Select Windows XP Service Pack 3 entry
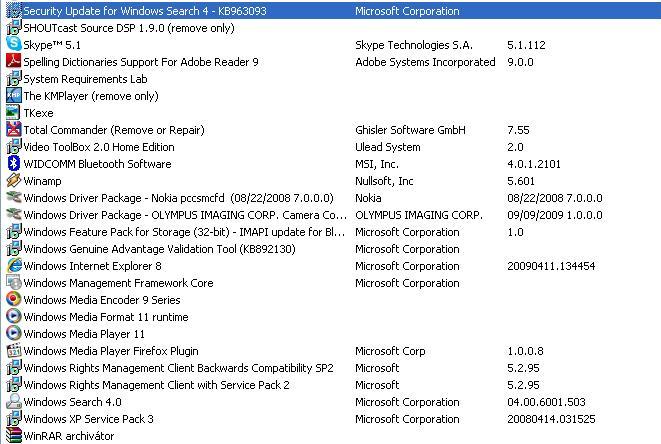The height and width of the screenshot is (444, 661). click(x=88, y=419)
